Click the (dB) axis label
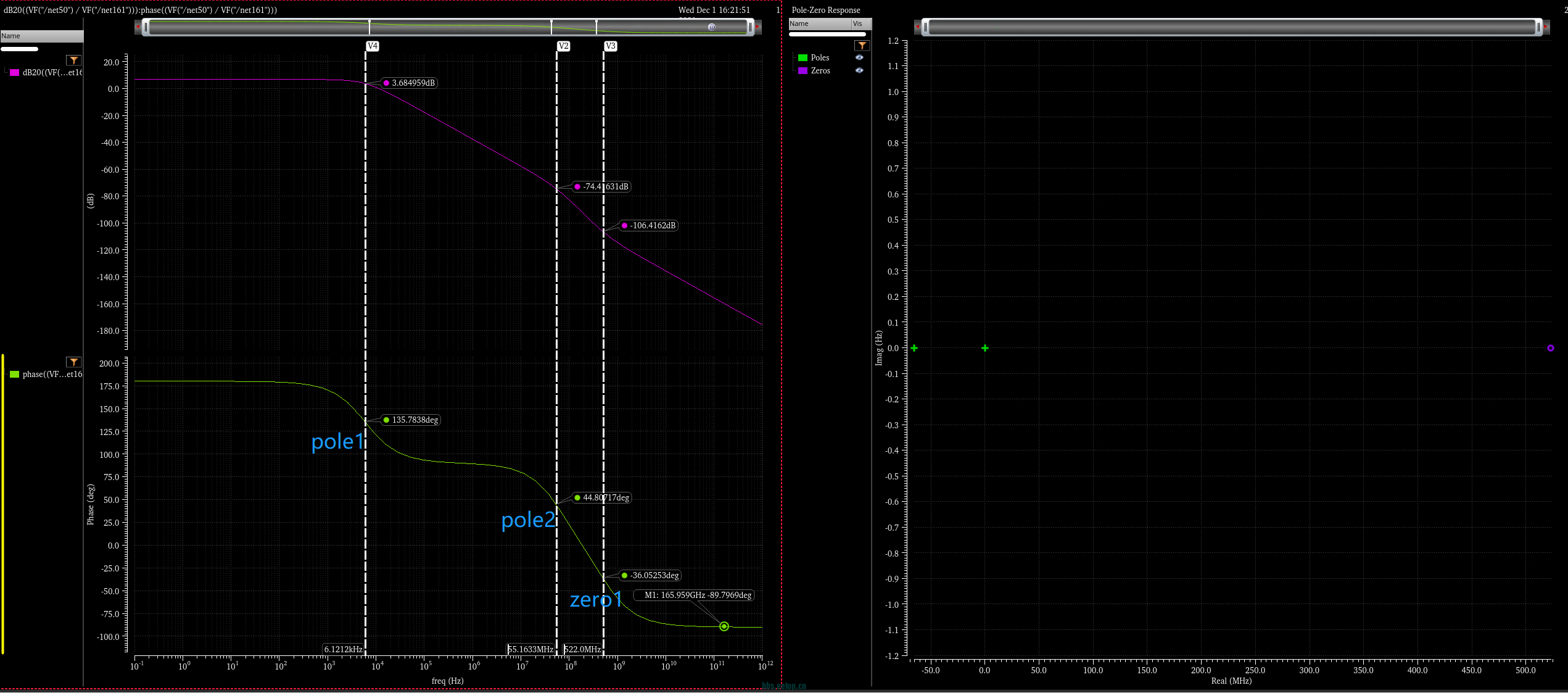The height and width of the screenshot is (693, 1568). pos(91,201)
